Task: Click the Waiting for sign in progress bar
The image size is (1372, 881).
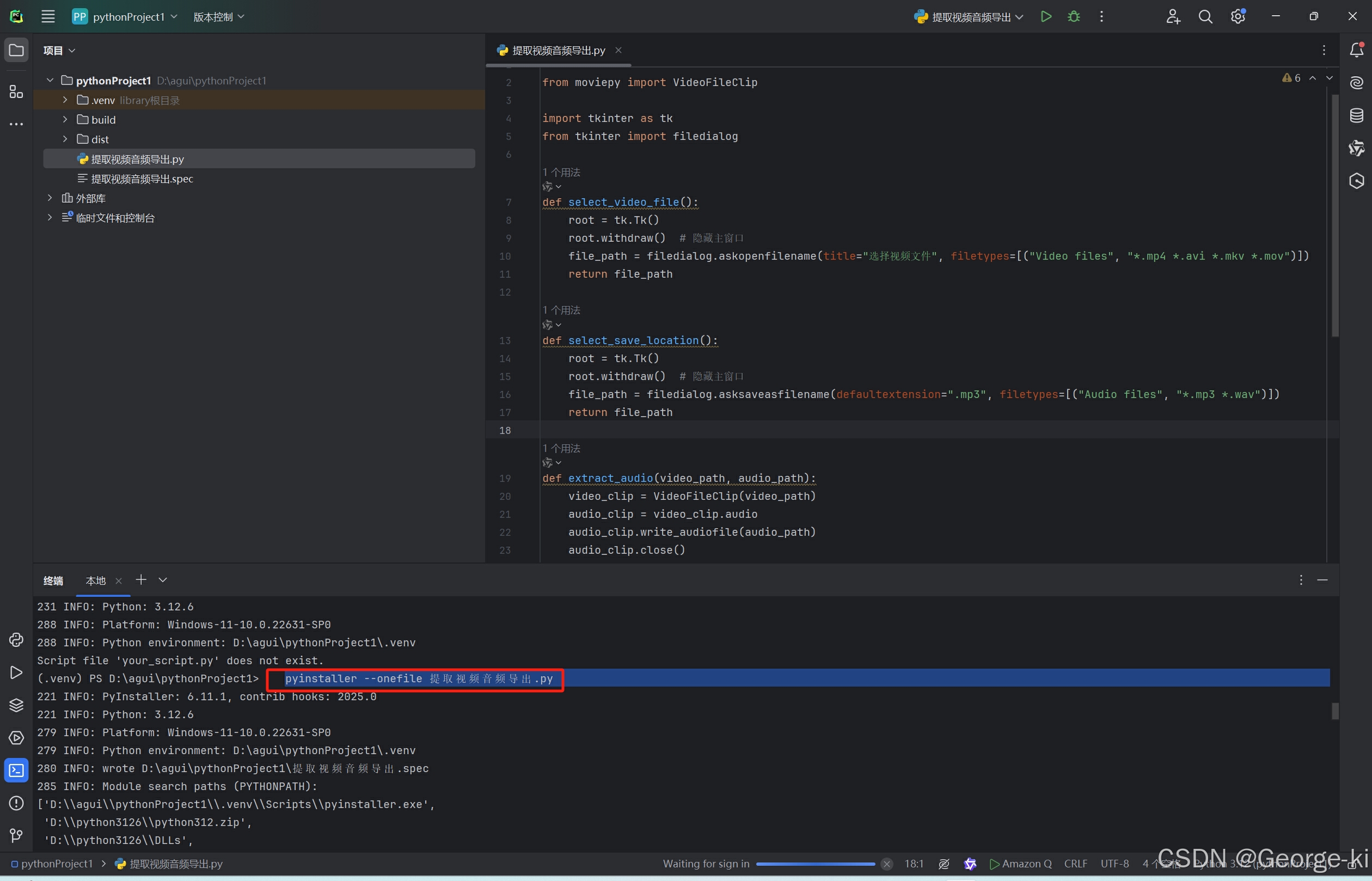Action: click(815, 864)
